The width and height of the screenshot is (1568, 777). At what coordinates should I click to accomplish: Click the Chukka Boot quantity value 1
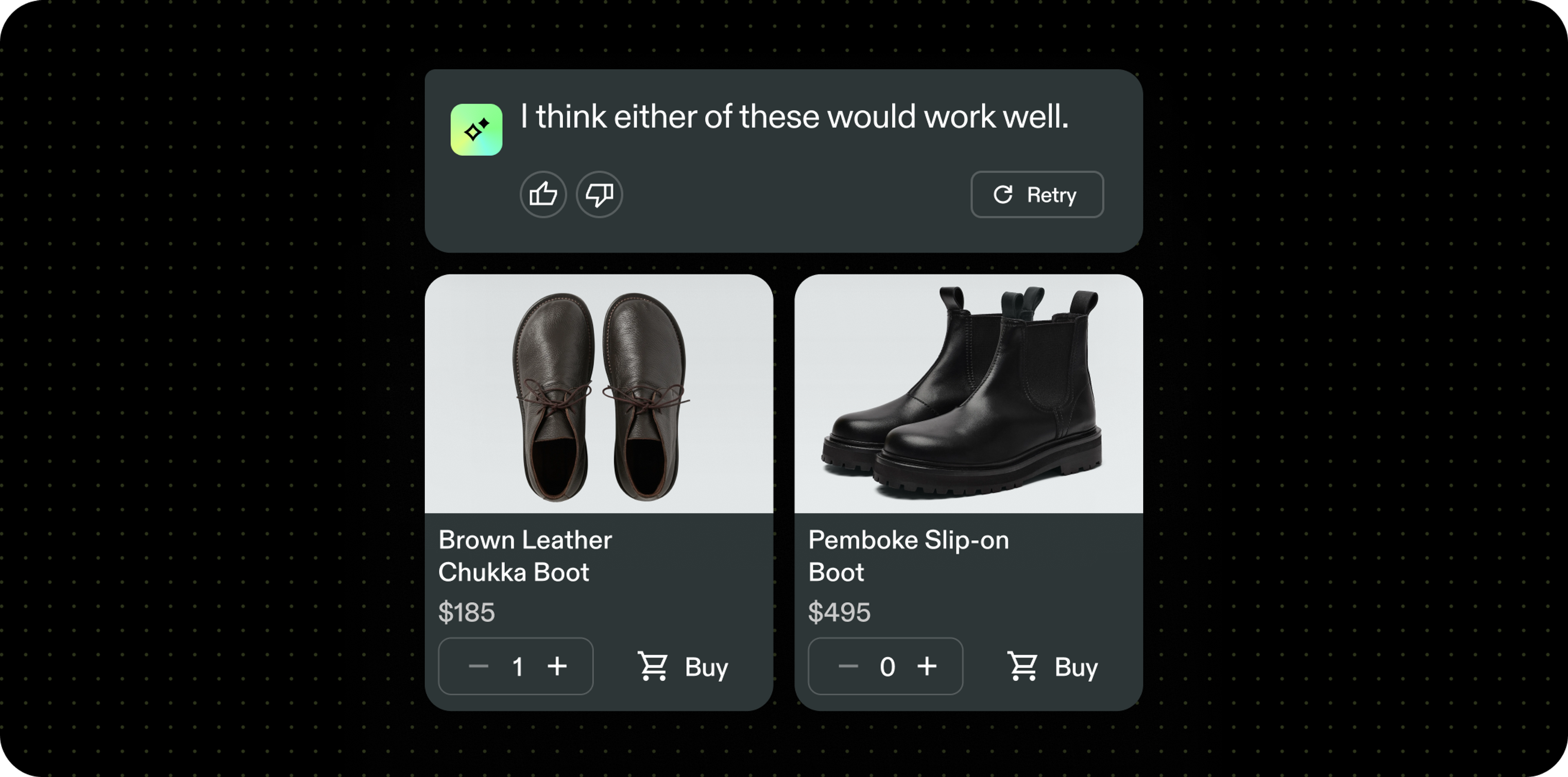coord(518,667)
